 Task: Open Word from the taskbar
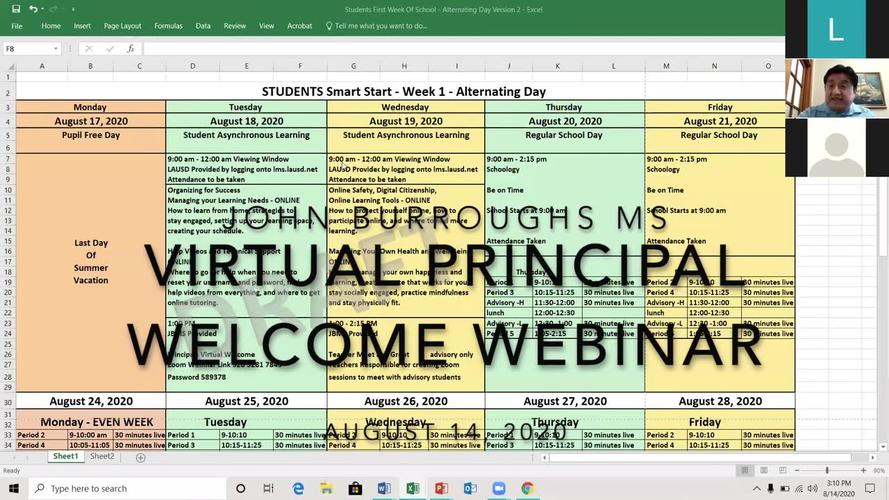tap(384, 489)
